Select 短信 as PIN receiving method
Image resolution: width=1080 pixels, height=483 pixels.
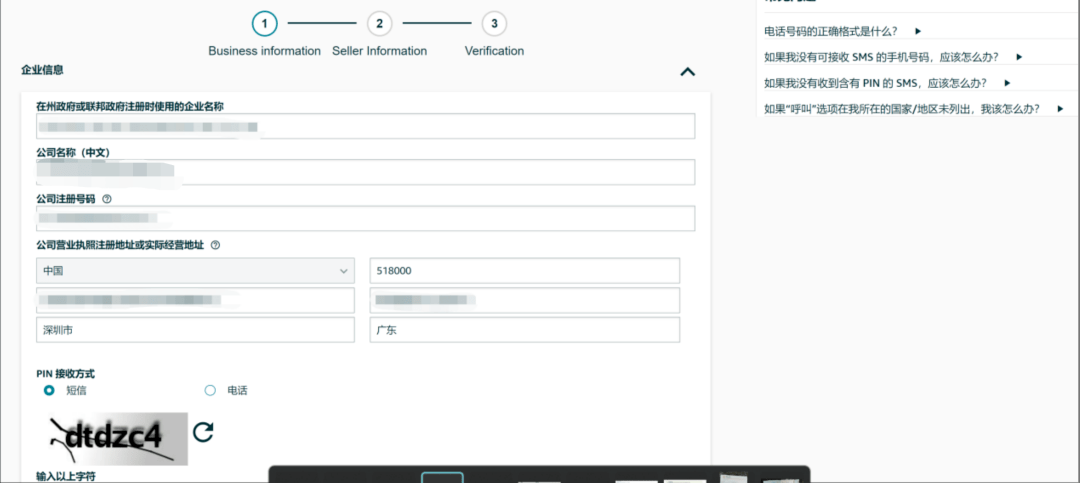click(49, 390)
